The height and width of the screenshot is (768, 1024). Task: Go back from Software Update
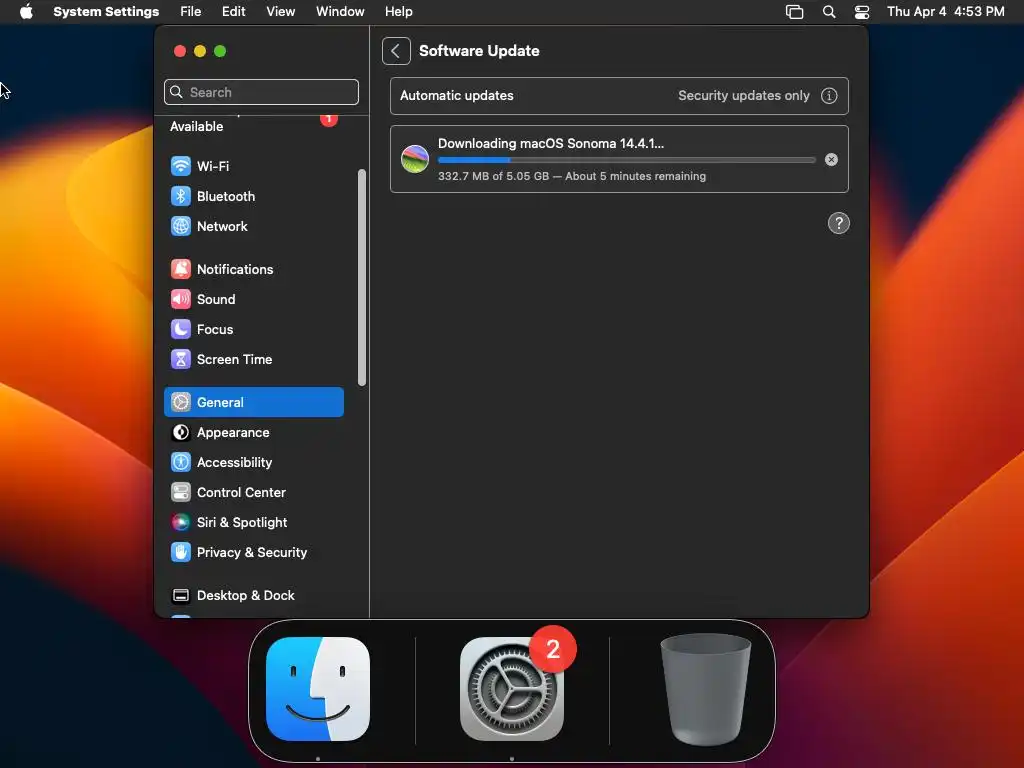pyautogui.click(x=396, y=51)
